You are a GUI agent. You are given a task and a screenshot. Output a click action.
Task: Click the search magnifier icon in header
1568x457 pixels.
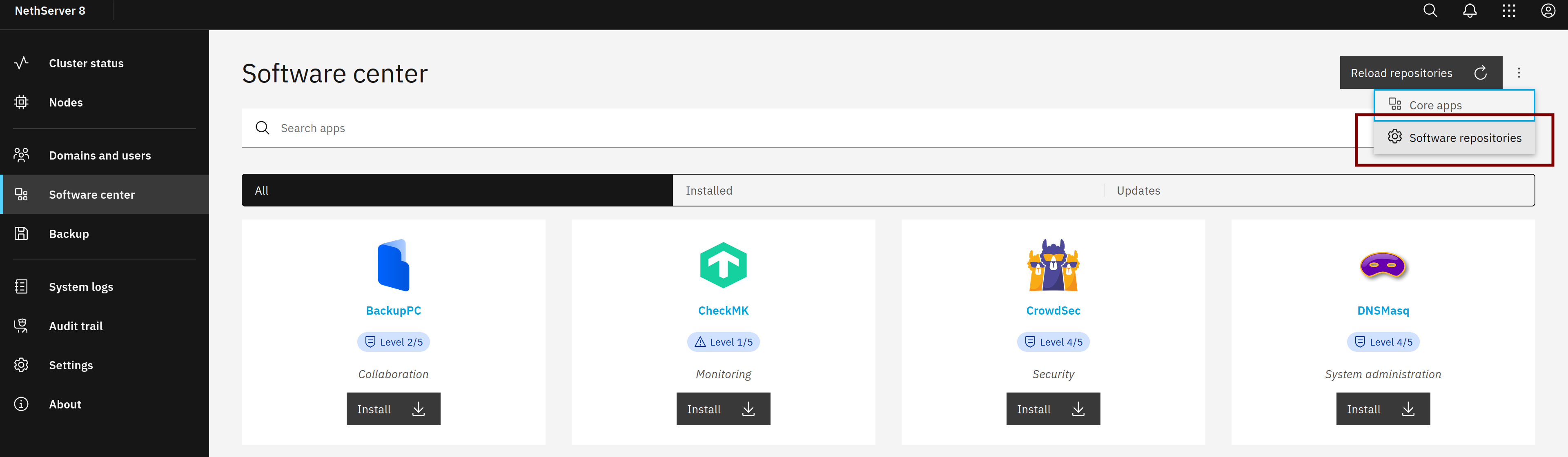1430,11
